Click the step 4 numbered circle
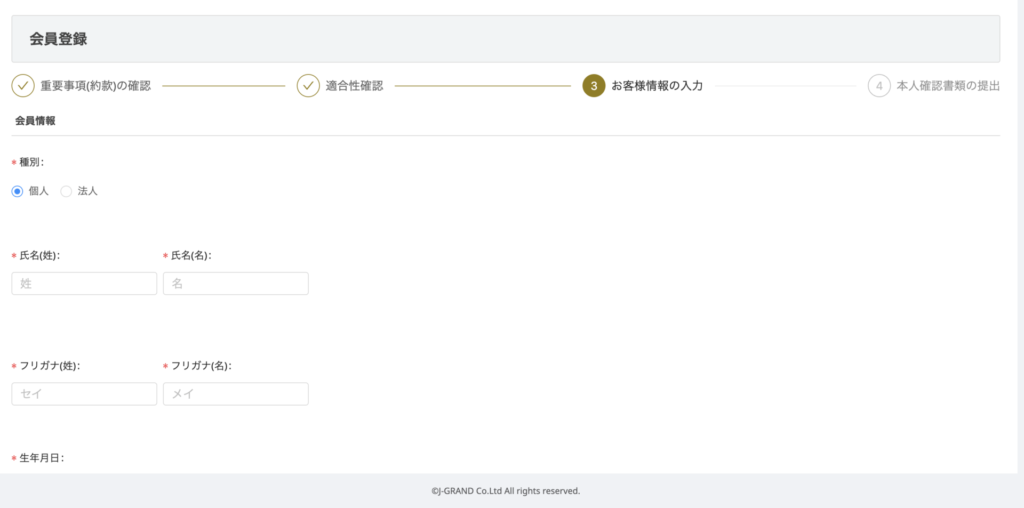Image resolution: width=1024 pixels, height=508 pixels. [x=879, y=86]
